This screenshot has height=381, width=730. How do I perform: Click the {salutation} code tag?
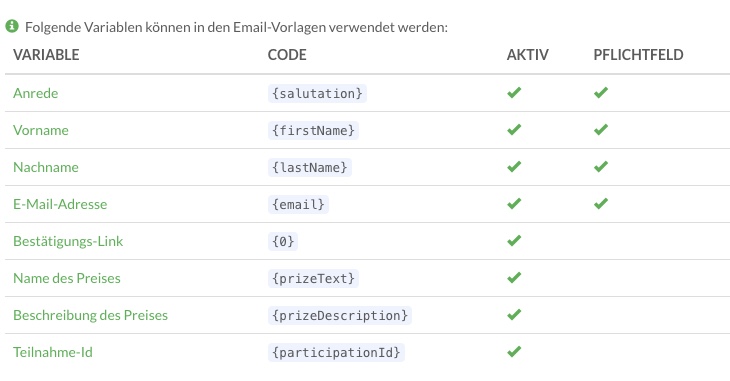click(317, 93)
